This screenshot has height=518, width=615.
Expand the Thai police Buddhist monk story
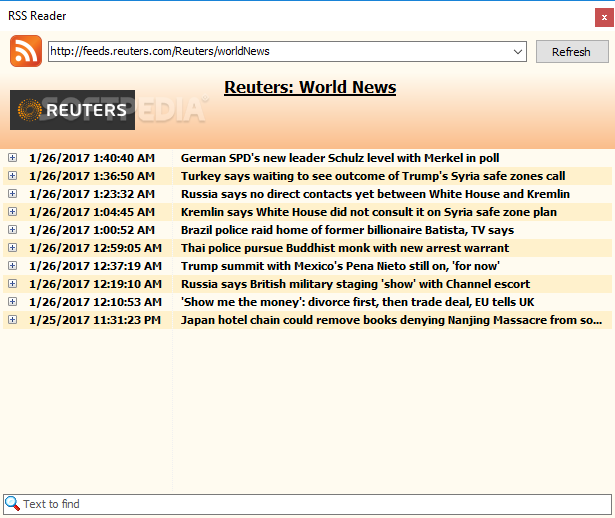pyautogui.click(x=13, y=248)
